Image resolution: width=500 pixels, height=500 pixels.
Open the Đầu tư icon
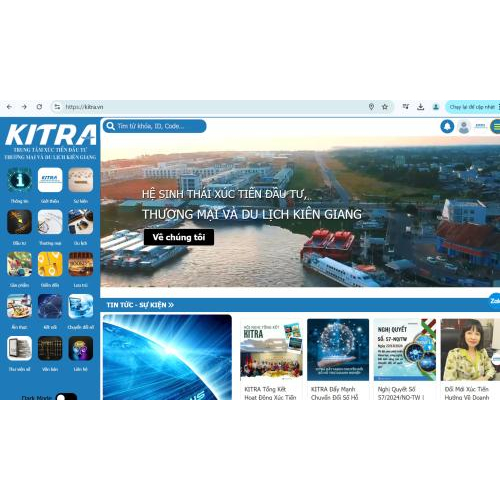(19, 222)
